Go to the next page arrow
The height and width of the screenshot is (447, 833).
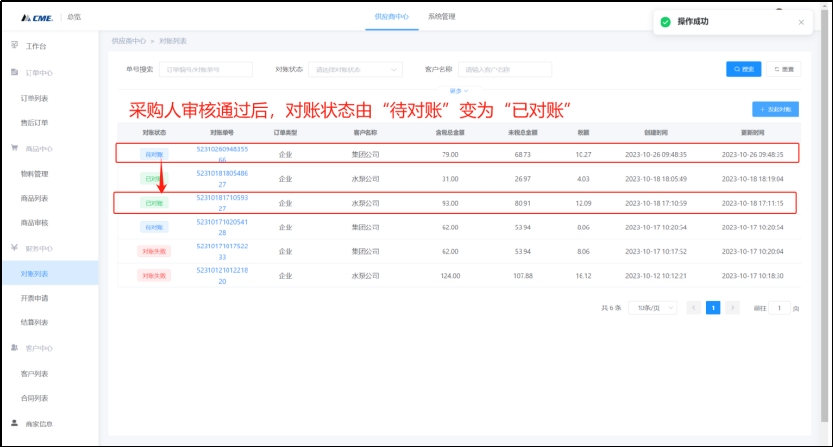click(x=732, y=308)
